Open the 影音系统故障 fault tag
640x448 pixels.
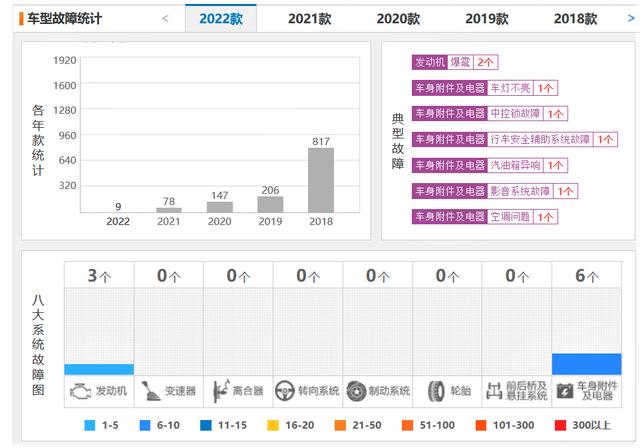click(495, 191)
